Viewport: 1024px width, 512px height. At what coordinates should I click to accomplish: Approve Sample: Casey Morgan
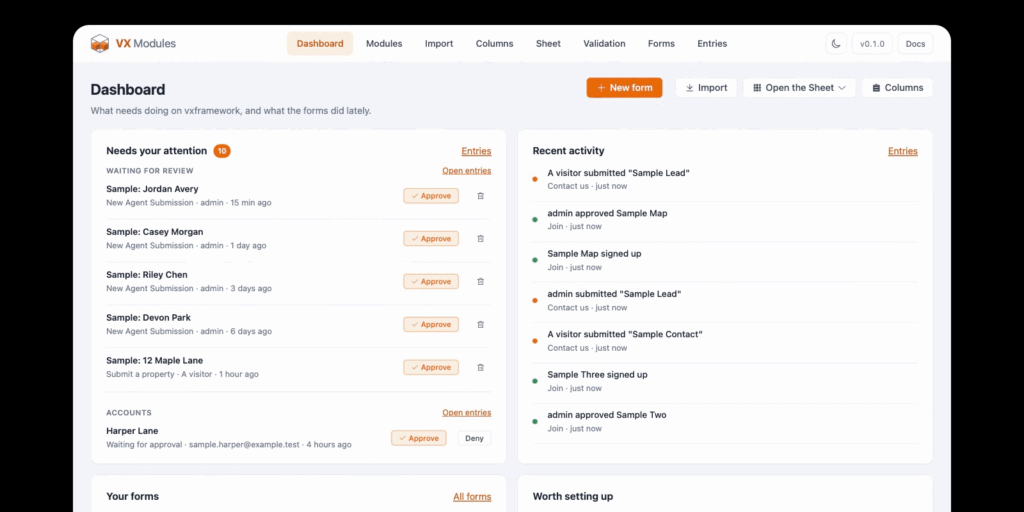point(431,239)
